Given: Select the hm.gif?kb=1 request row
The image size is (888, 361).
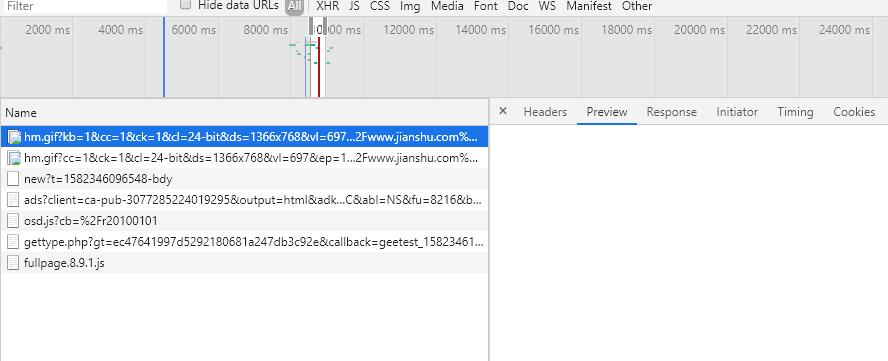Looking at the screenshot, I should click(244, 137).
